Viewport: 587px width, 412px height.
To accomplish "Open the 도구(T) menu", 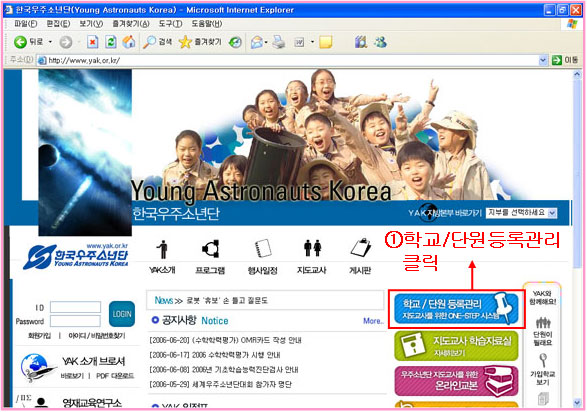I will (x=170, y=24).
